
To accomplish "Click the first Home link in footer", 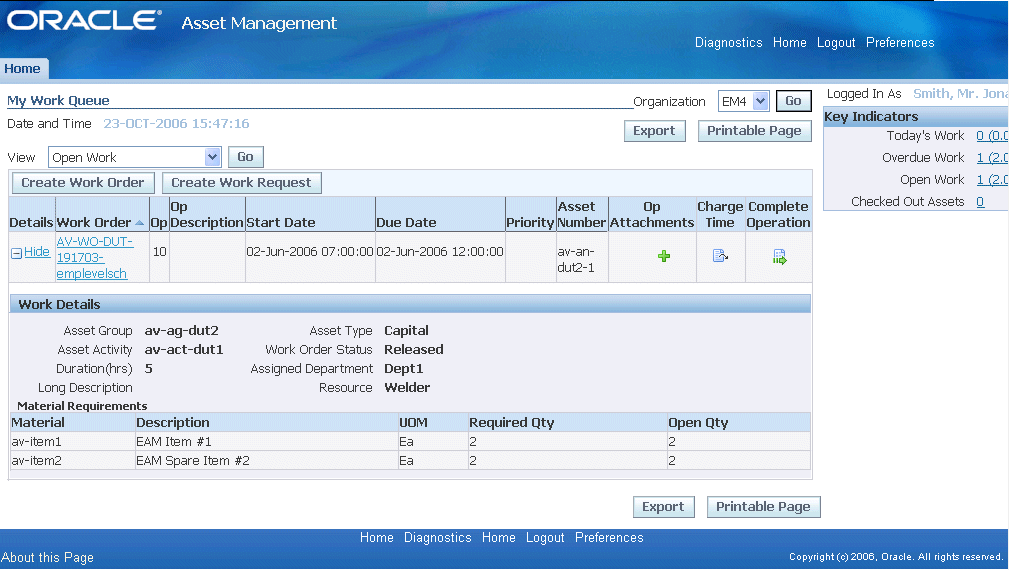I will [x=376, y=538].
